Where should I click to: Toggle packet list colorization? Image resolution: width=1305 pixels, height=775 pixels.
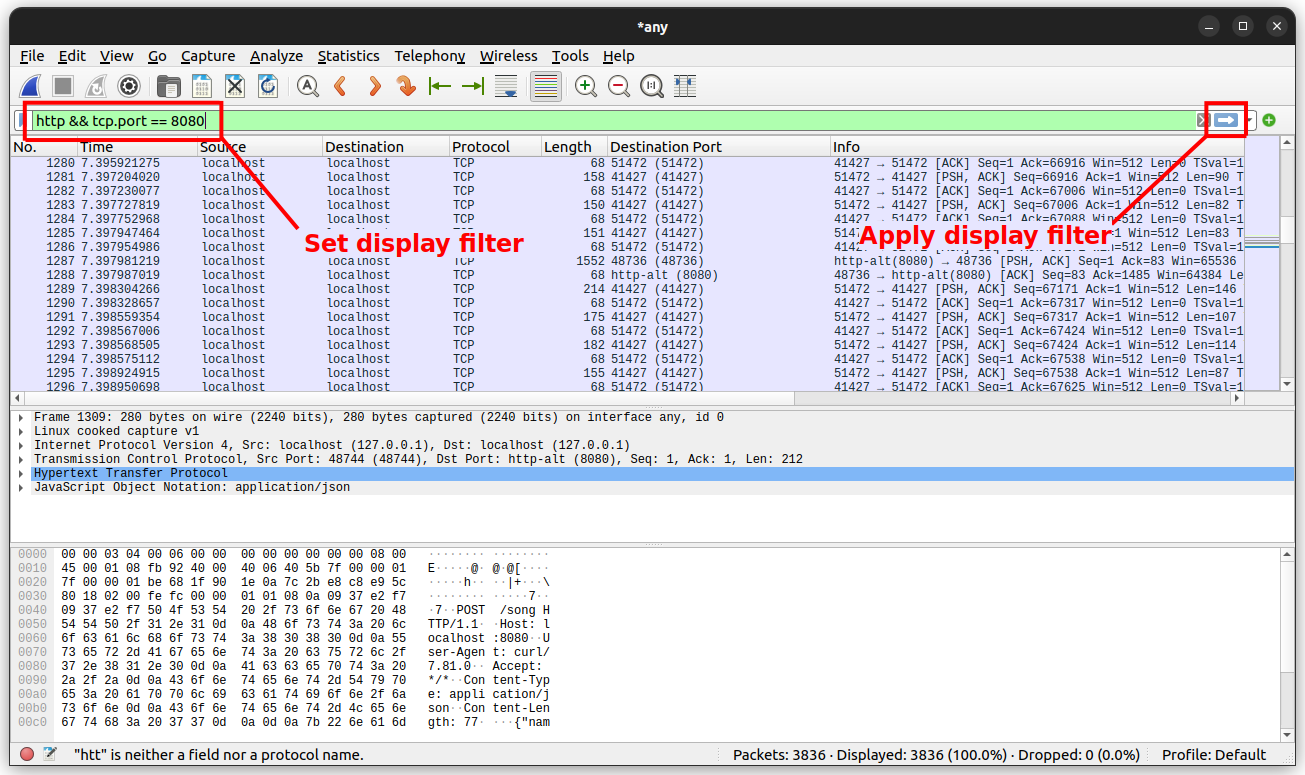click(x=545, y=86)
